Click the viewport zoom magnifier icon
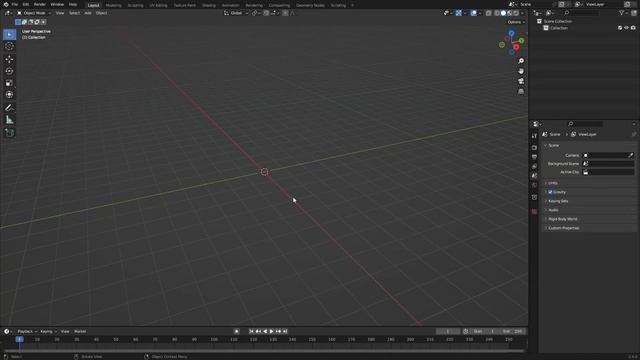 click(521, 61)
